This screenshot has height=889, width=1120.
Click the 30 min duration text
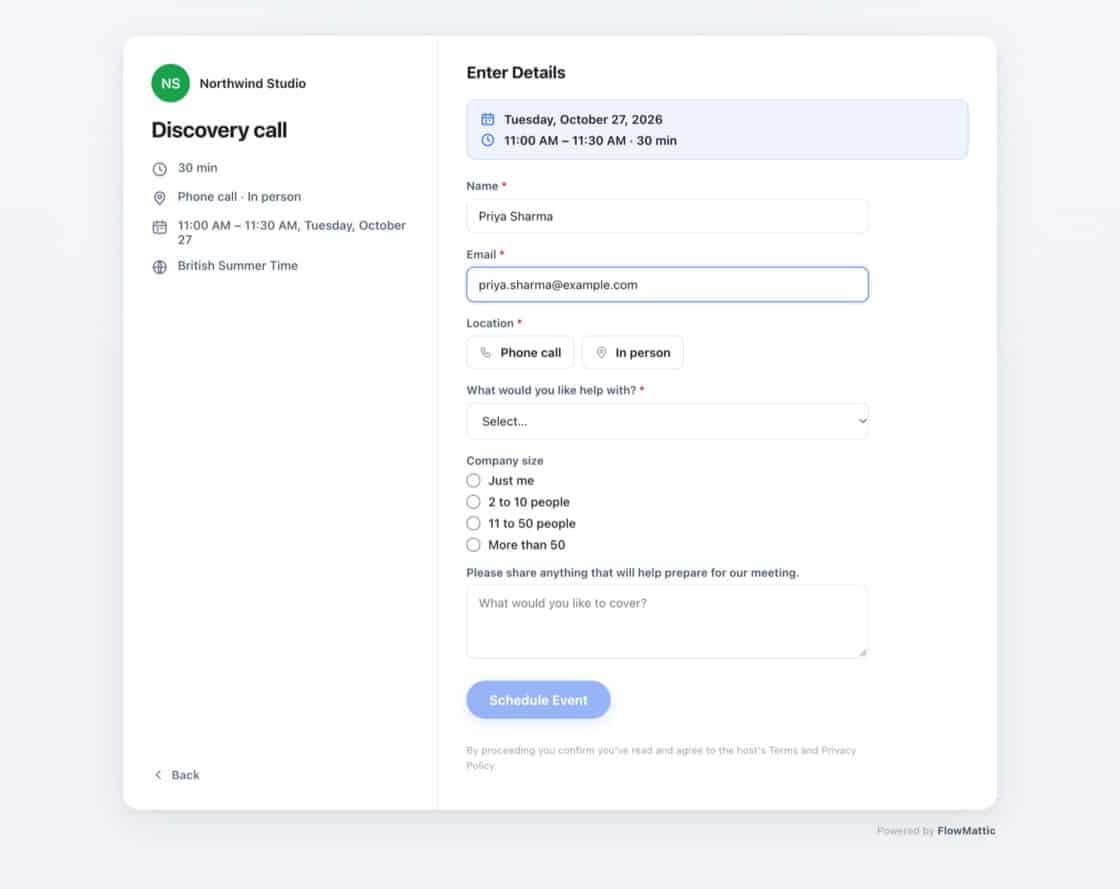tap(197, 168)
